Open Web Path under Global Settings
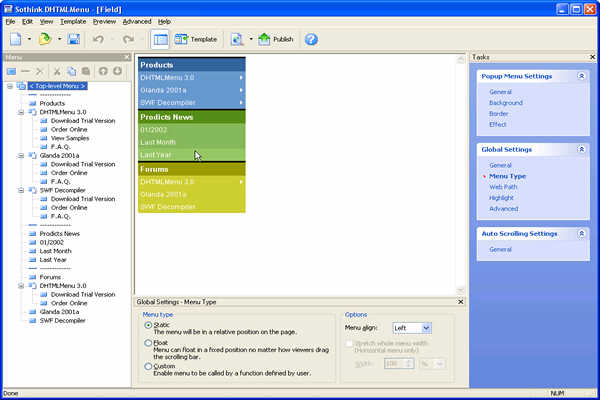The height and width of the screenshot is (400, 600). click(503, 187)
